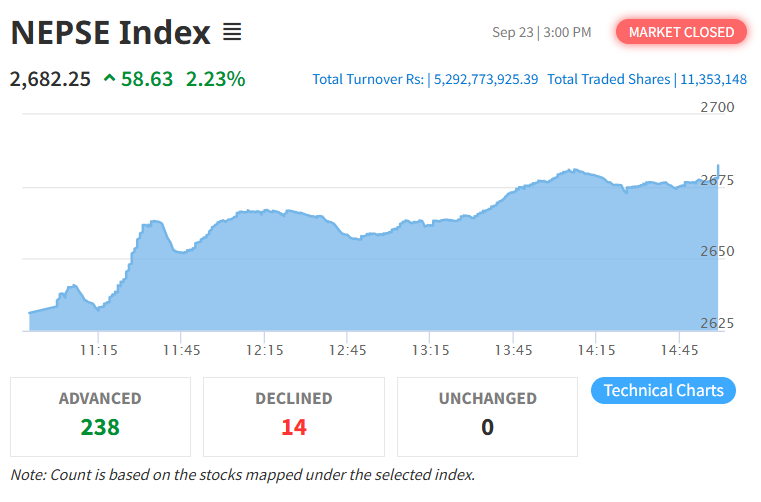Click the 11:15 label on time axis

(x=99, y=350)
